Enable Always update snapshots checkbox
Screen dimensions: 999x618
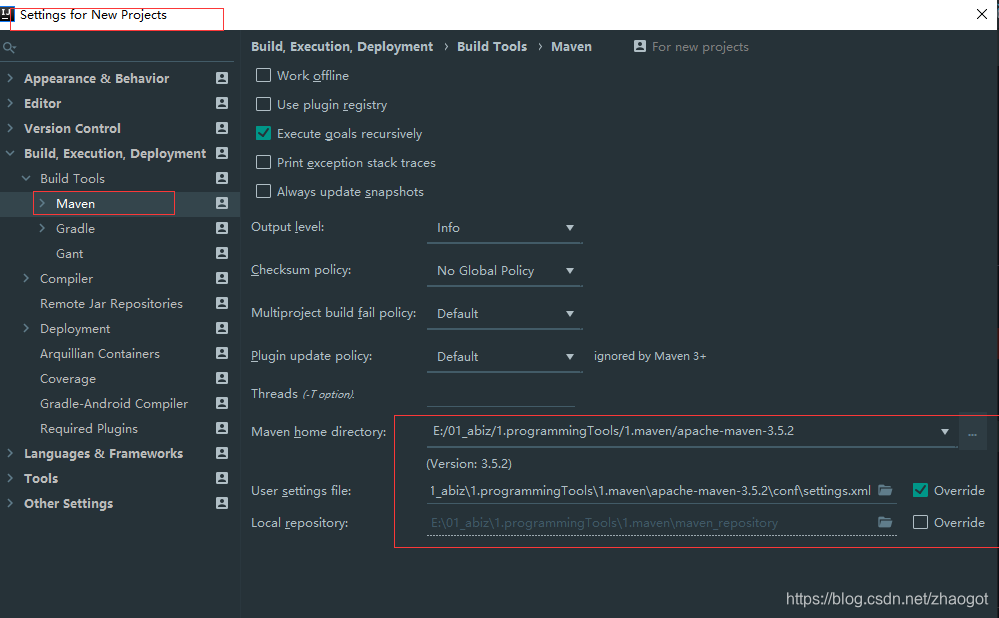(263, 191)
